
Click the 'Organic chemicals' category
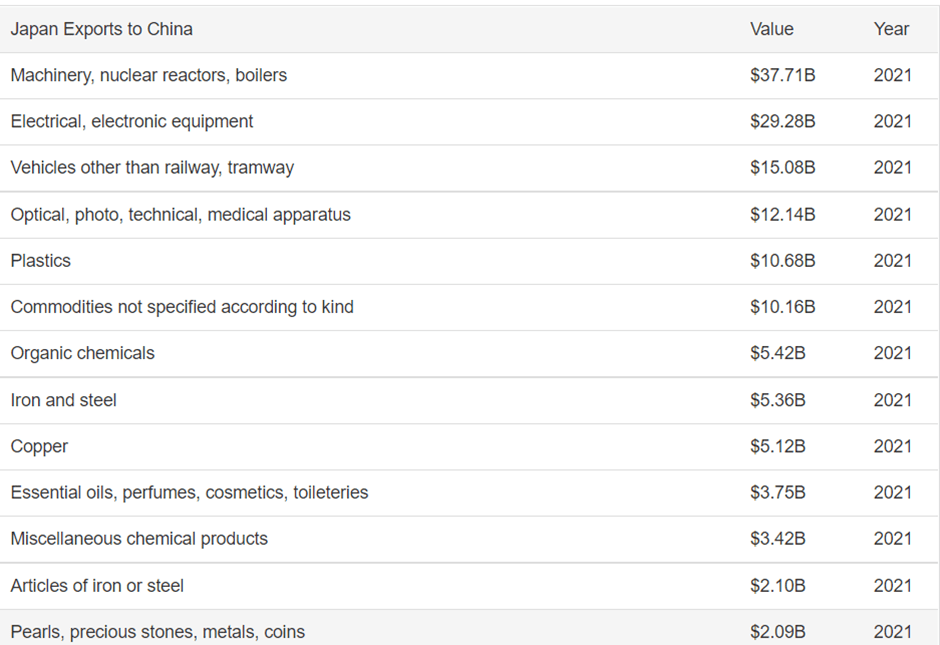click(83, 353)
